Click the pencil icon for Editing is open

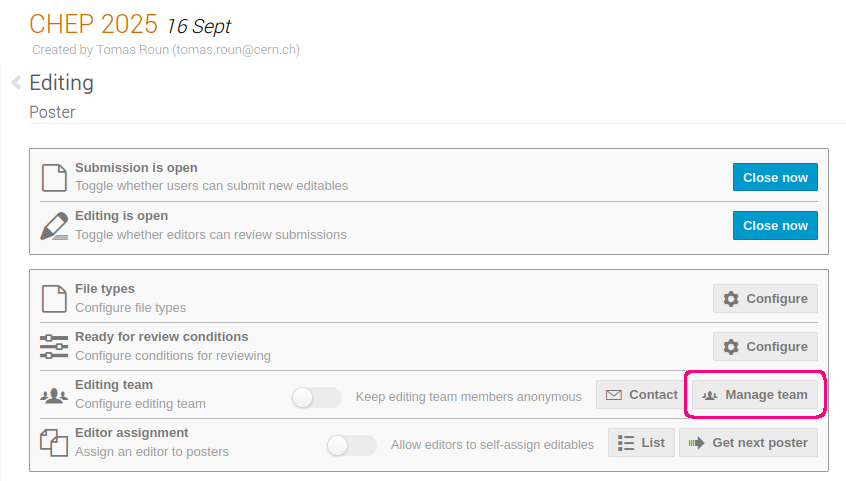[54, 226]
